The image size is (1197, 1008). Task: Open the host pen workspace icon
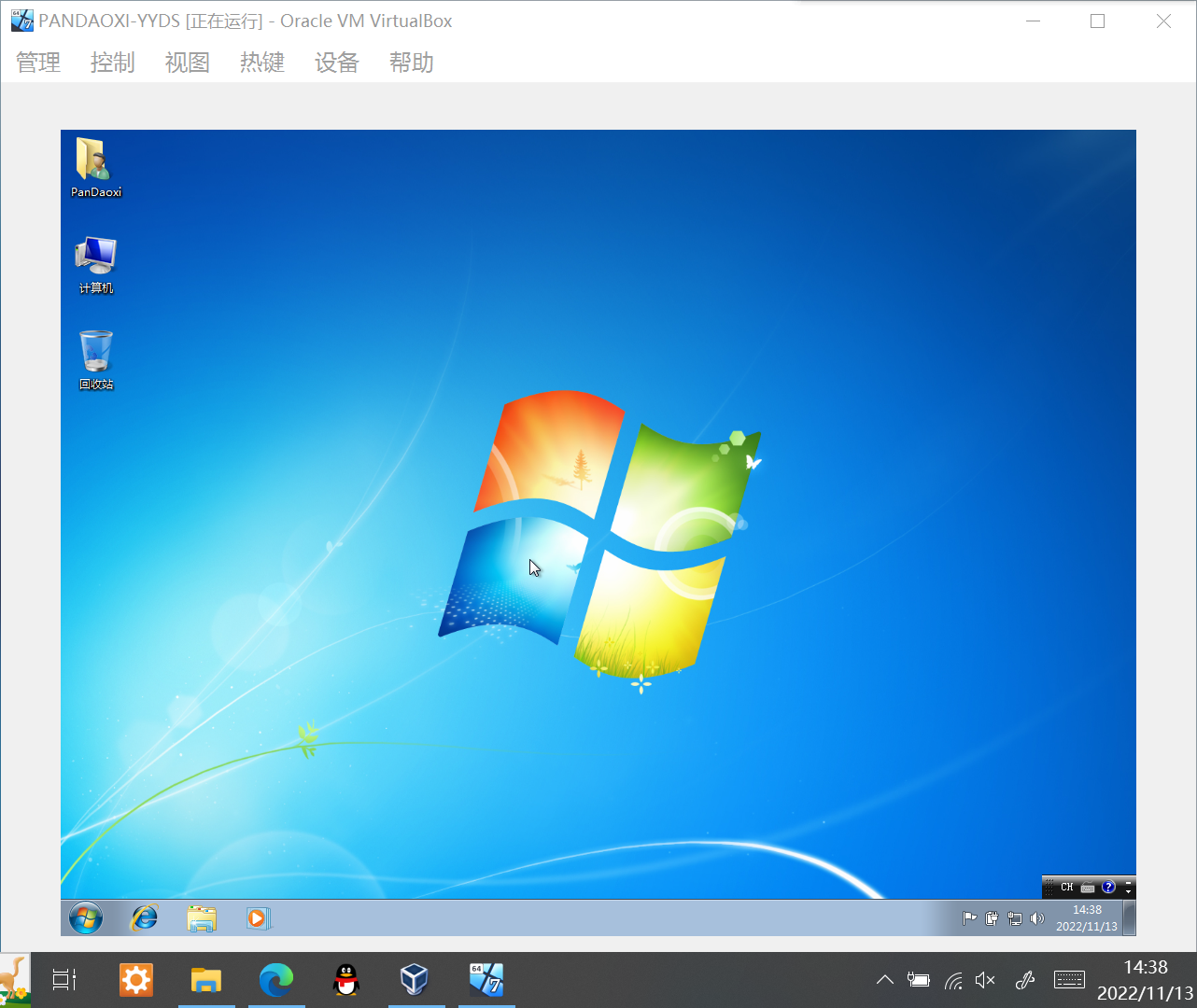(x=1025, y=980)
